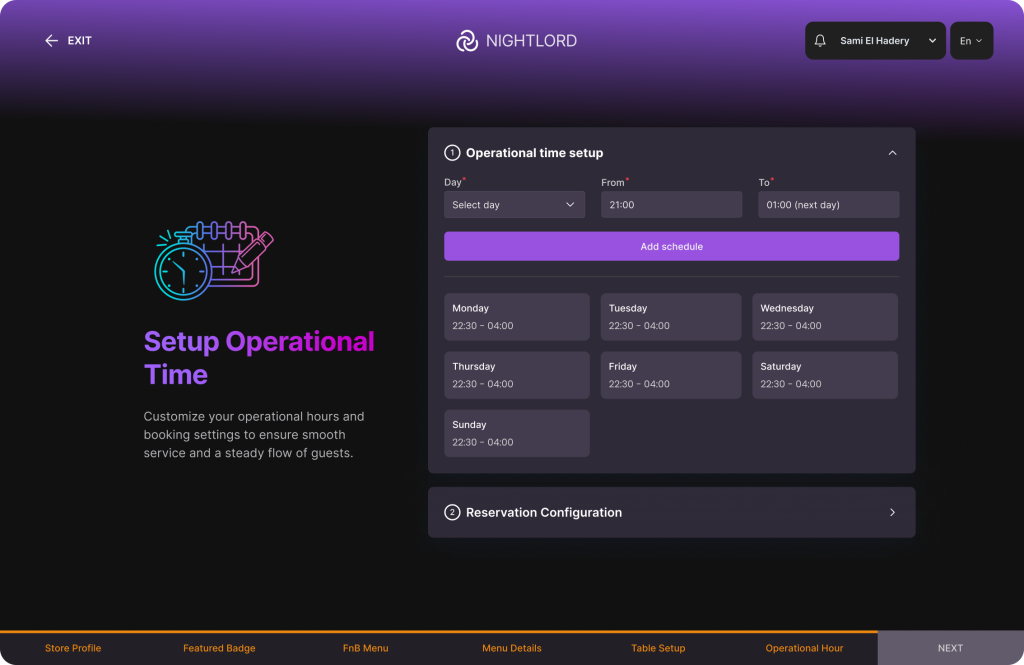The width and height of the screenshot is (1024, 665).
Task: Click the From time field 21:00
Action: coord(671,204)
